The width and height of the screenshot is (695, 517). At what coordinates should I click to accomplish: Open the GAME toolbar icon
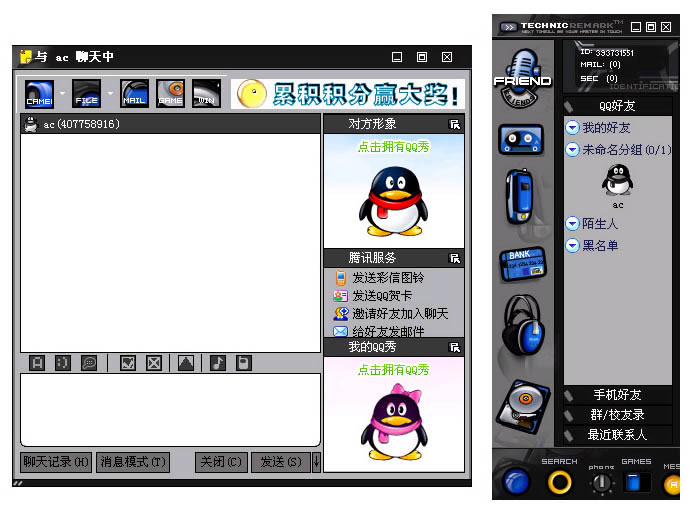[171, 94]
